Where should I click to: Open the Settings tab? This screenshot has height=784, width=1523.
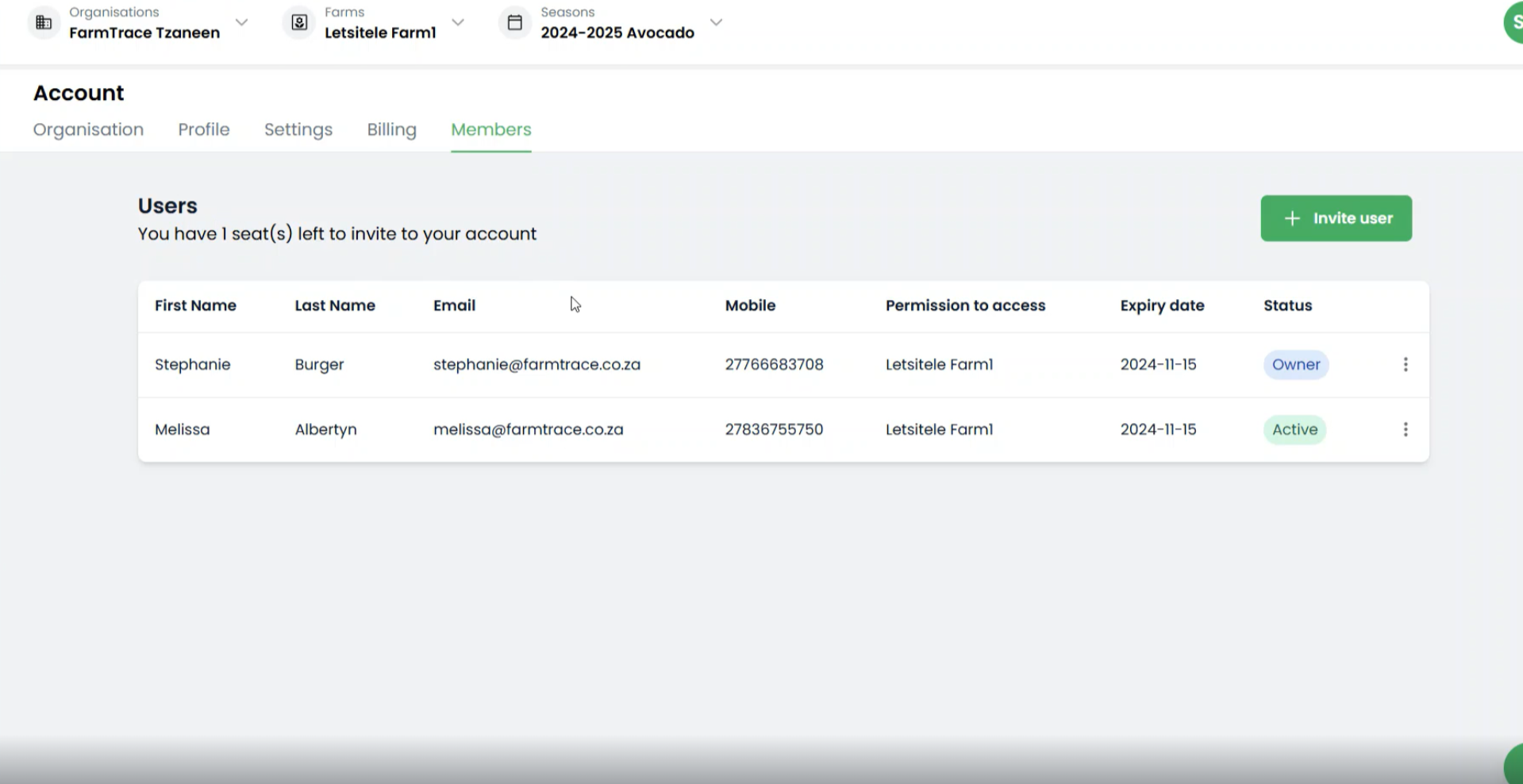tap(298, 129)
